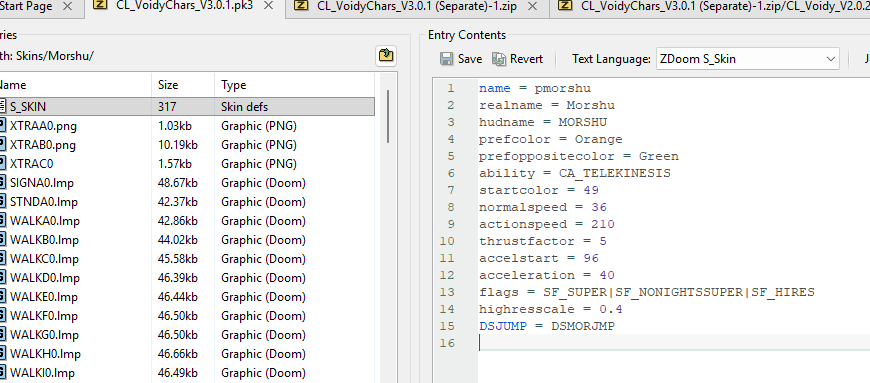The image size is (870, 383).
Task: Click the WALKC0.lmp graphic icon
Action: [x=2, y=258]
